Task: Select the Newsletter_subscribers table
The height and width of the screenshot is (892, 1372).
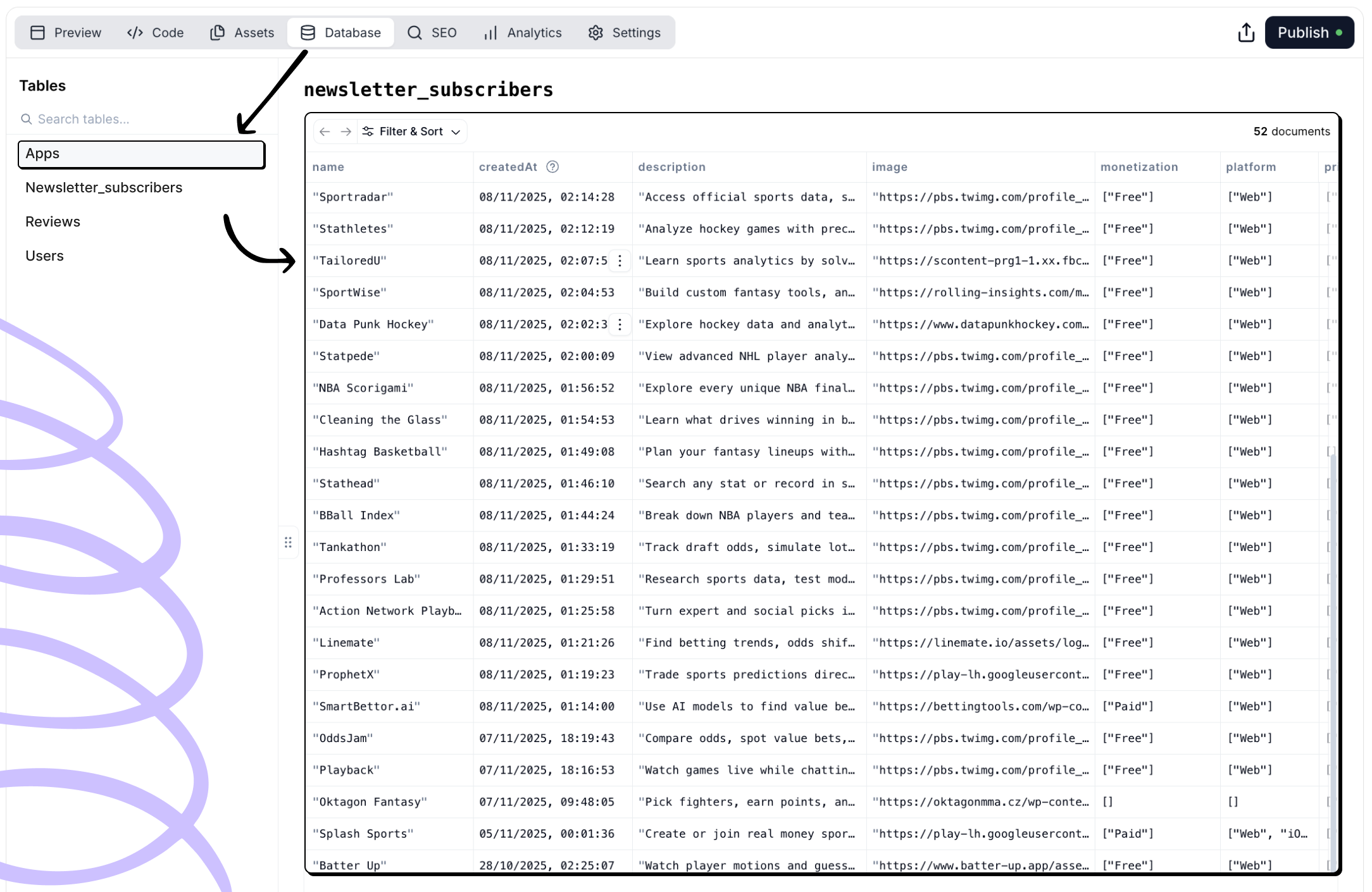Action: [x=104, y=187]
